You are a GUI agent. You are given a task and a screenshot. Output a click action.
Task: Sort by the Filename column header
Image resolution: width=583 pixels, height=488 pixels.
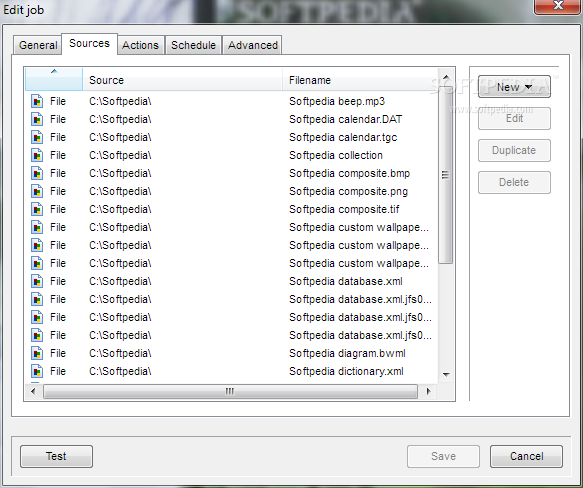point(360,80)
